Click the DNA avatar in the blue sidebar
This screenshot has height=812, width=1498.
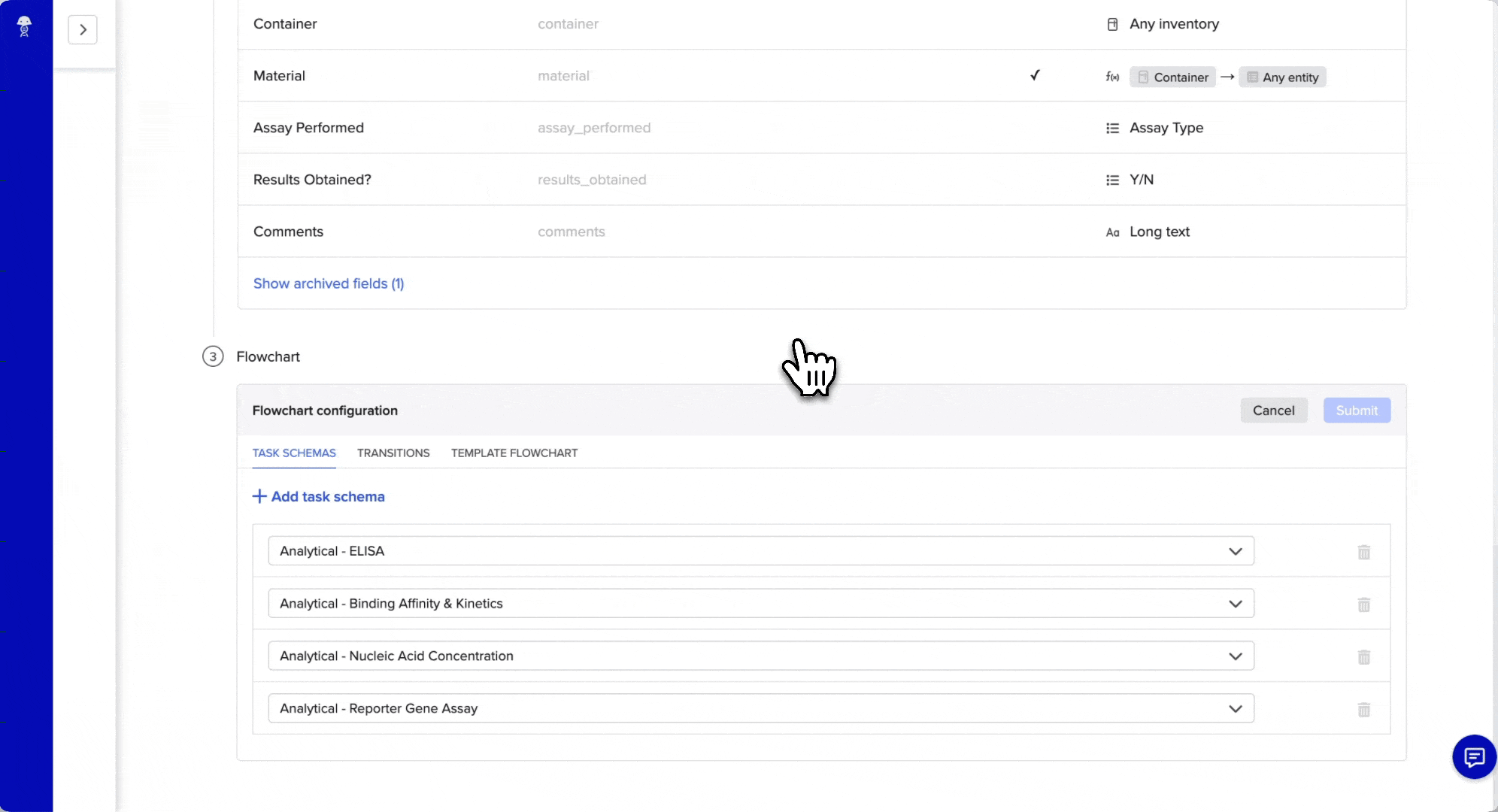tap(23, 28)
